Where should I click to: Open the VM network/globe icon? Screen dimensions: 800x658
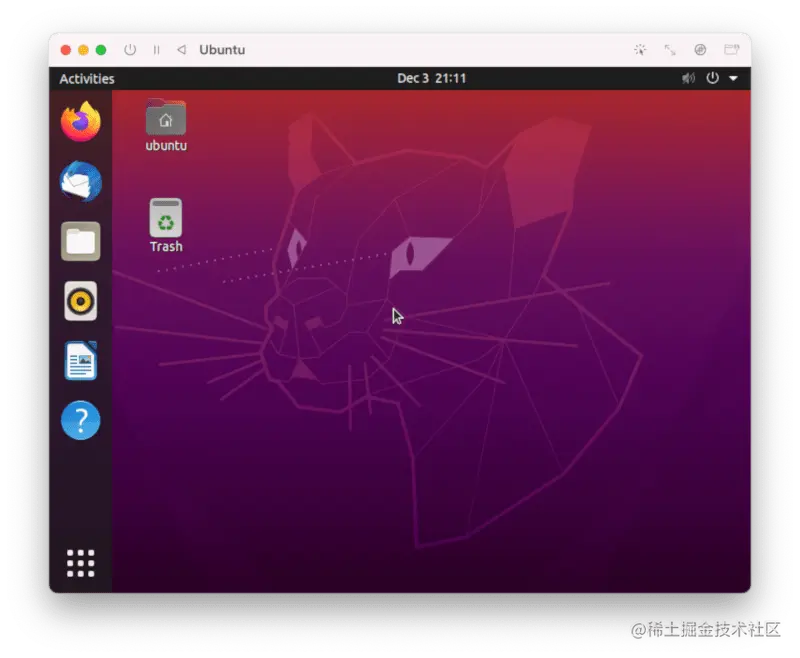tap(701, 49)
